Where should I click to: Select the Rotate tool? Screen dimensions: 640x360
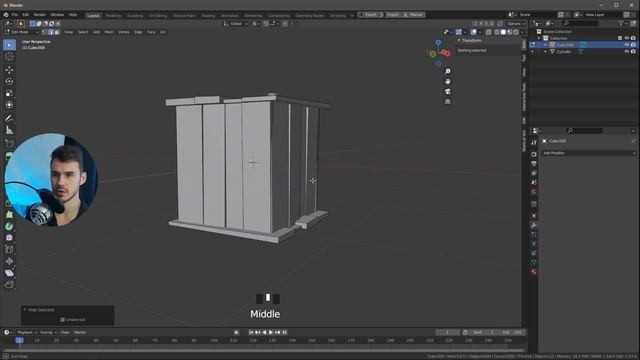pos(9,82)
